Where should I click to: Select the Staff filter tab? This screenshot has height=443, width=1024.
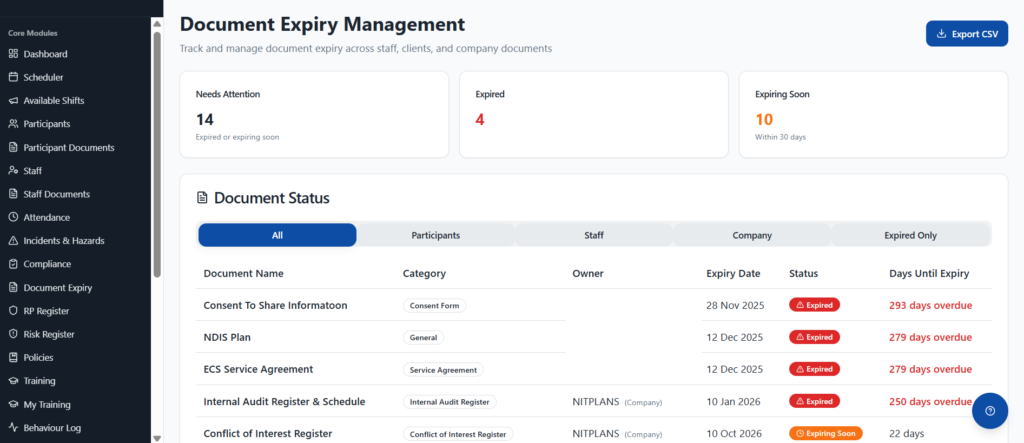pos(594,235)
